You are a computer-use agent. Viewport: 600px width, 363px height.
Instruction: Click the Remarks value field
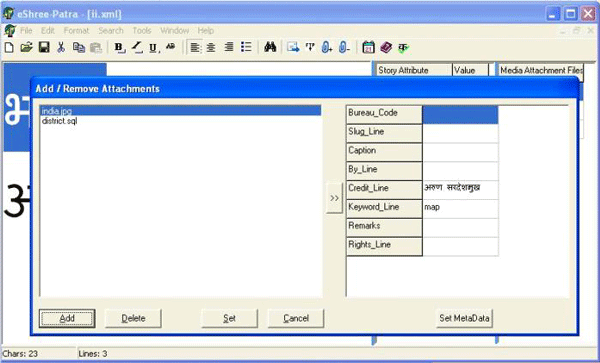460,227
